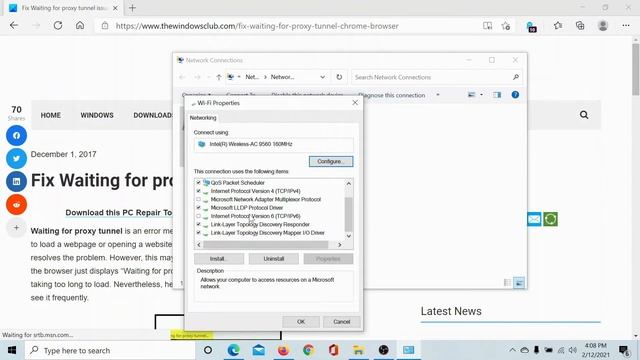Share article on LinkedIn
640x360 pixels.
coord(16,181)
